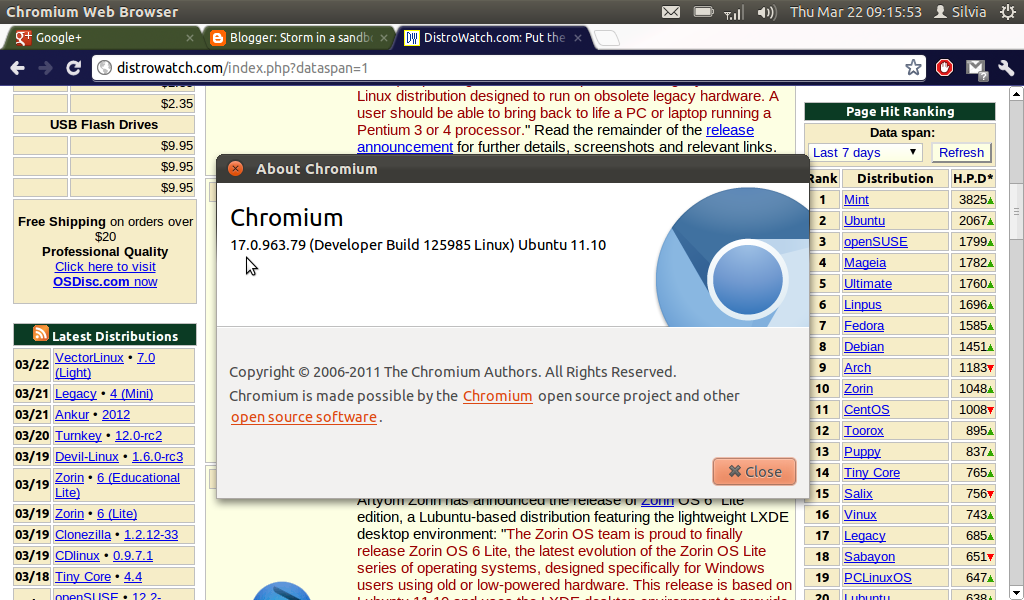Viewport: 1024px width, 600px height.
Task: Click the Zorin link in the article text
Action: pyautogui.click(x=657, y=501)
